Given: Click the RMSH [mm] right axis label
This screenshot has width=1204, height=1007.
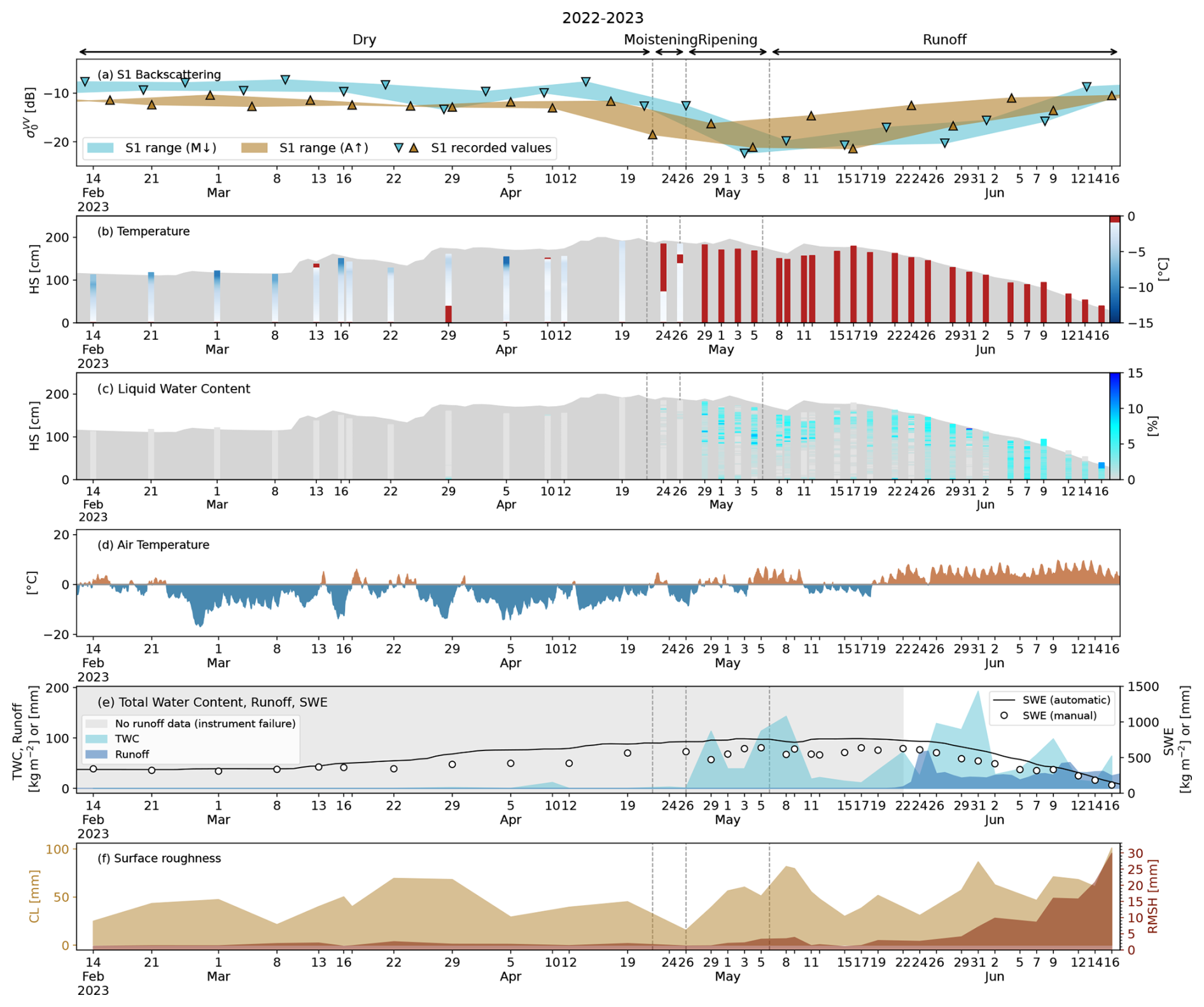Looking at the screenshot, I should click(1152, 896).
